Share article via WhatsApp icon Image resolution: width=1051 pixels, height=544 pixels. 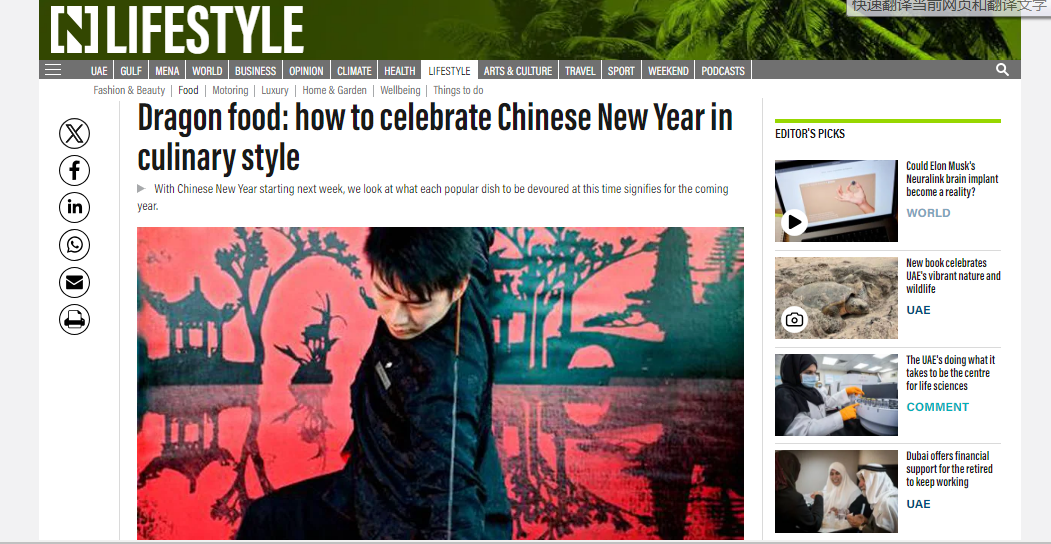(74, 245)
